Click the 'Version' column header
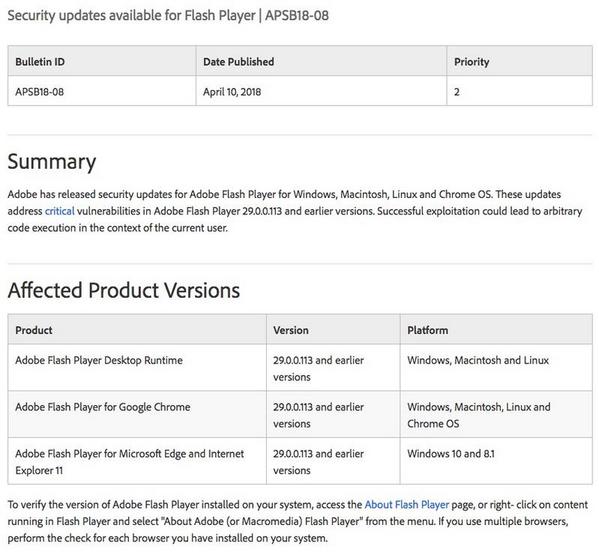The image size is (599, 555). [333, 330]
